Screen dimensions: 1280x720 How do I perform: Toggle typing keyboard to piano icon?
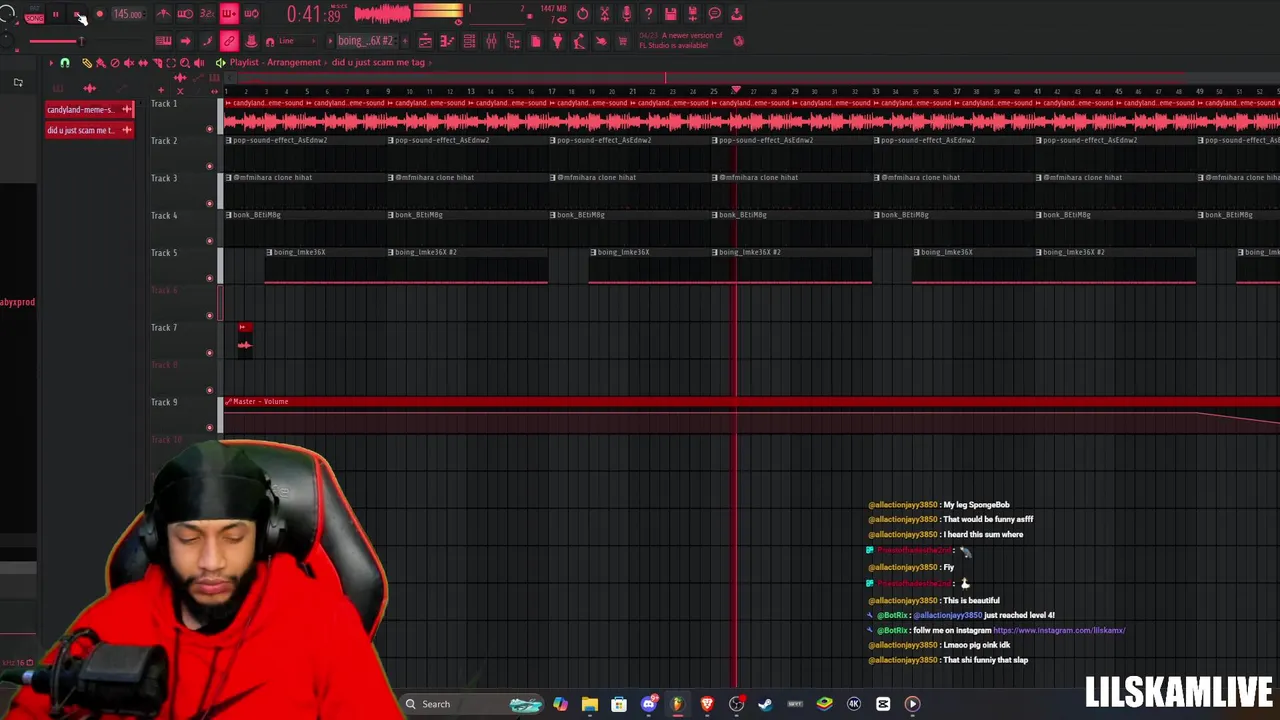point(163,41)
